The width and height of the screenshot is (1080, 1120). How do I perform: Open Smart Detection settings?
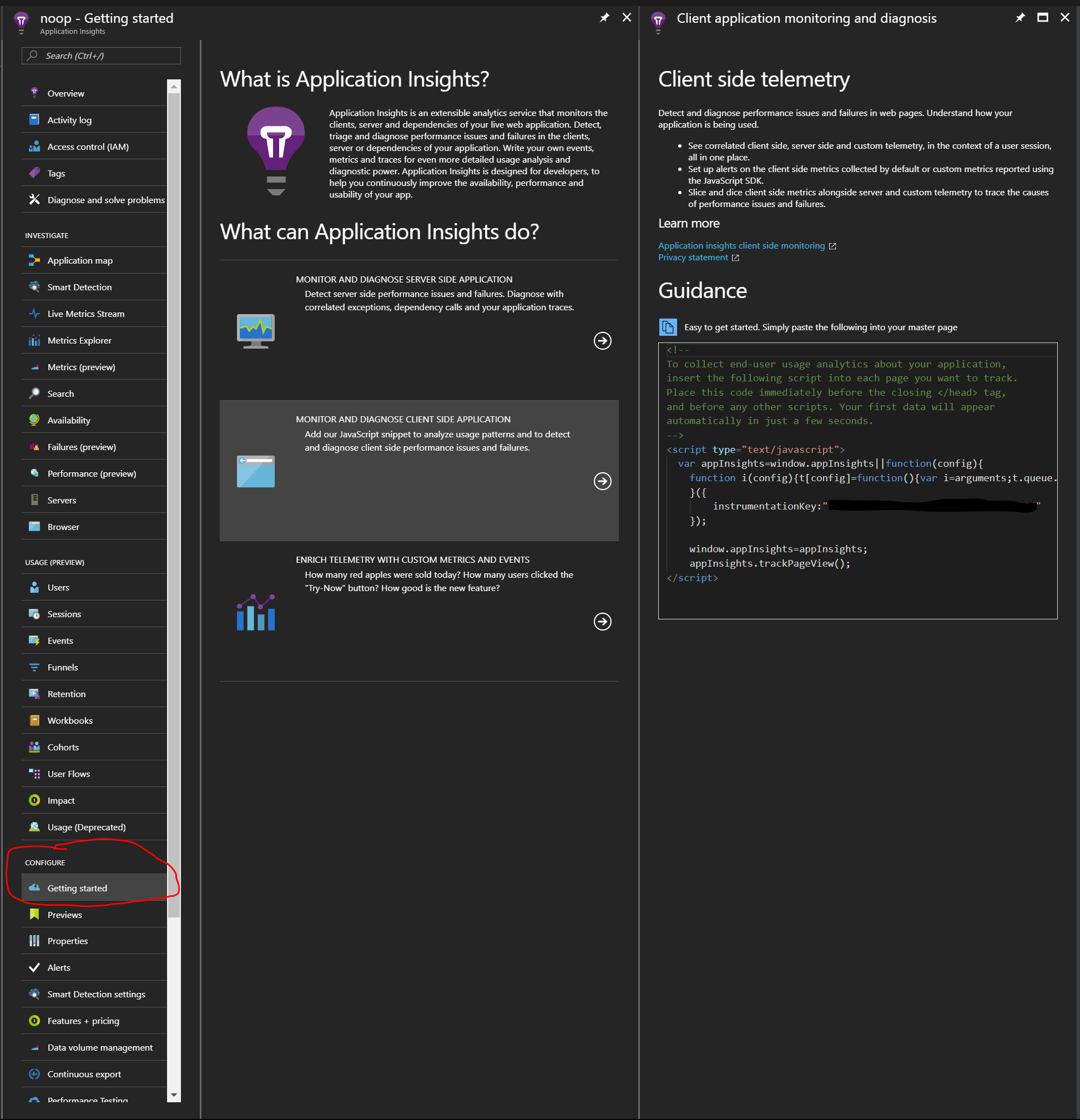pyautogui.click(x=95, y=993)
